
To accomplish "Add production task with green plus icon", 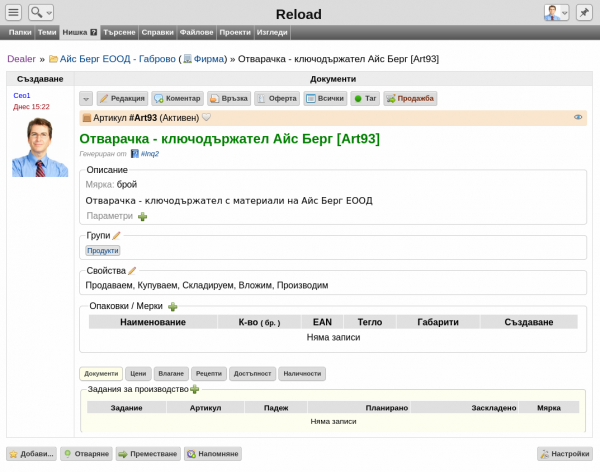I will click(x=194, y=389).
